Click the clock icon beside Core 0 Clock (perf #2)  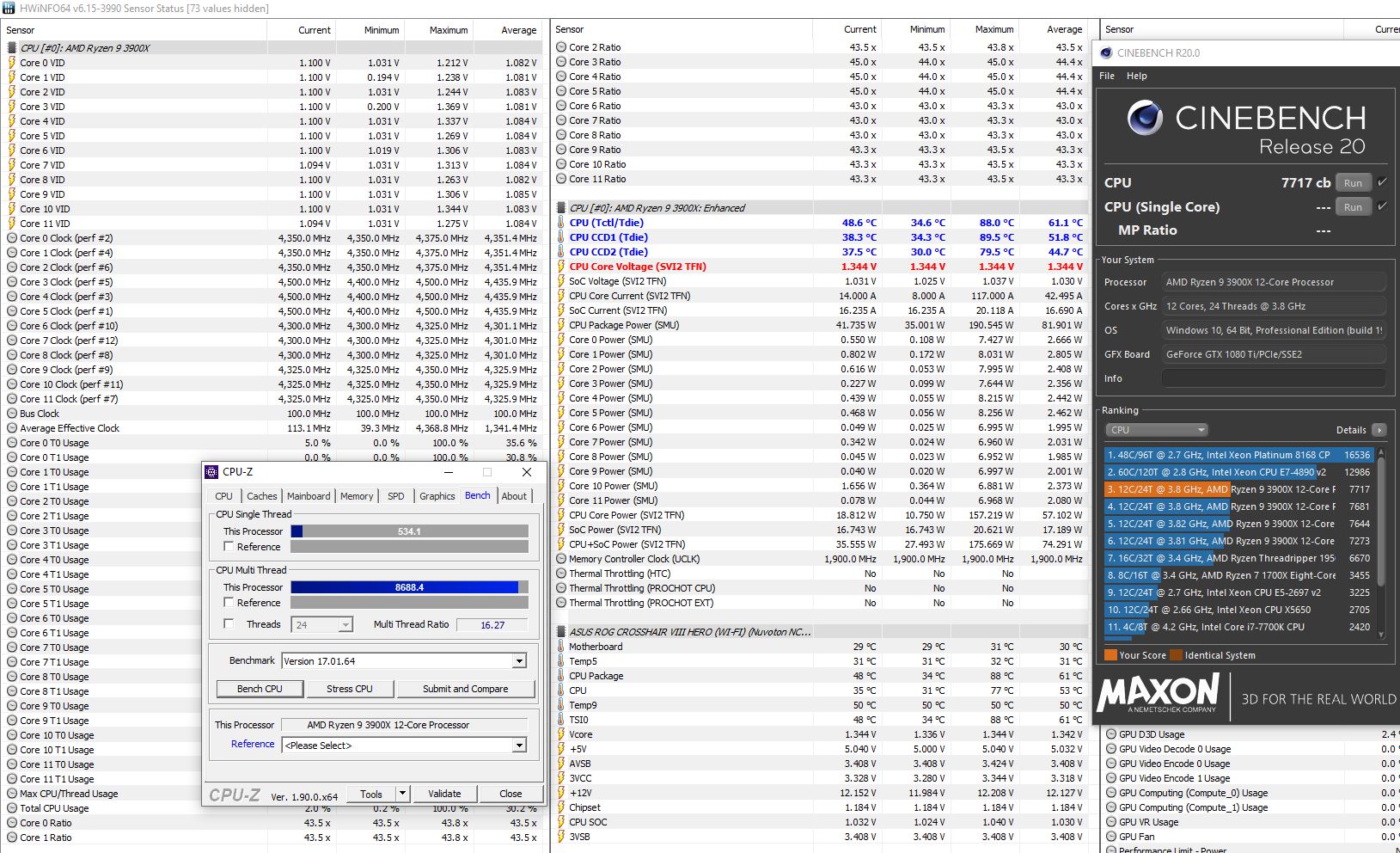tap(12, 238)
